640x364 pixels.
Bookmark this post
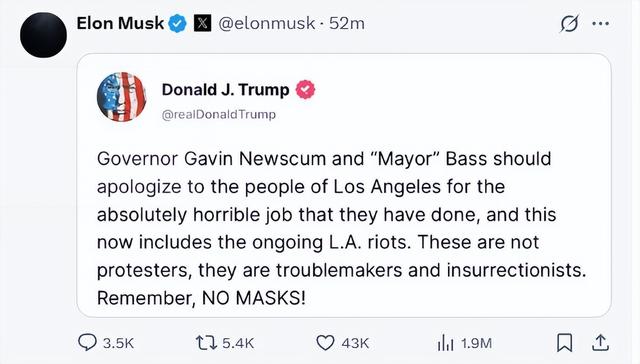click(x=564, y=343)
